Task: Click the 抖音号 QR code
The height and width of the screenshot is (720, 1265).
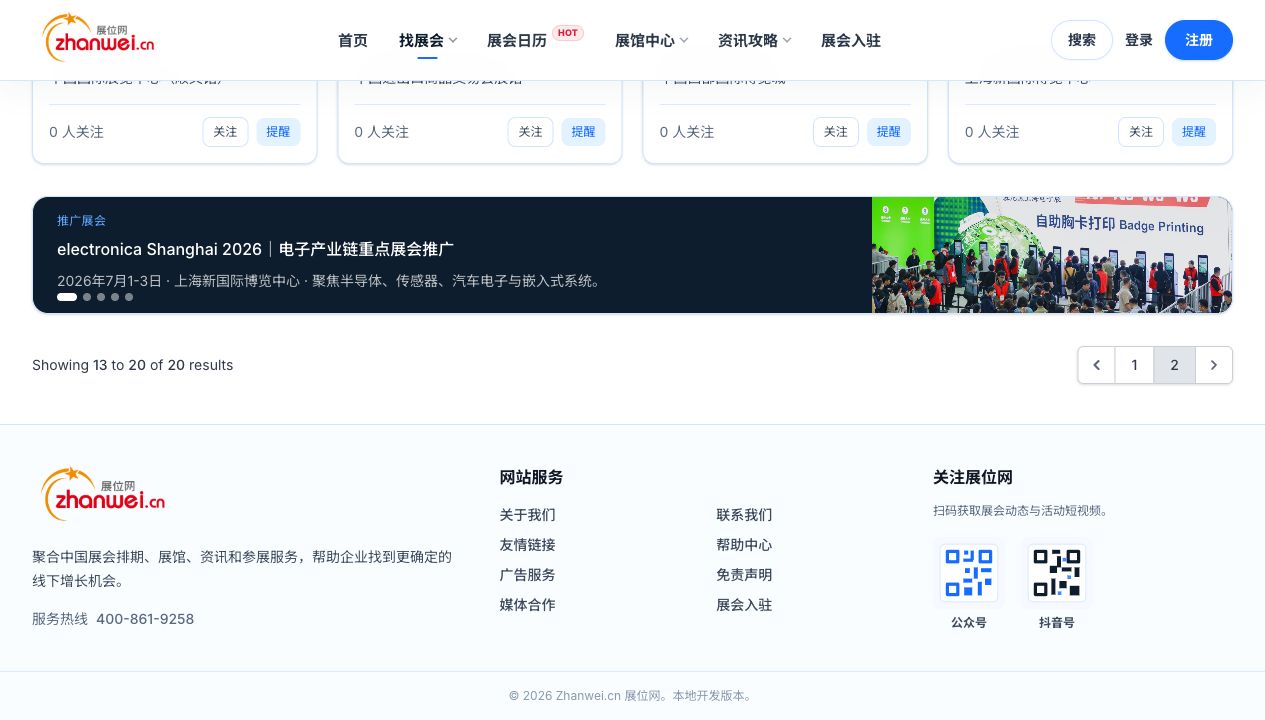Action: click(x=1057, y=573)
